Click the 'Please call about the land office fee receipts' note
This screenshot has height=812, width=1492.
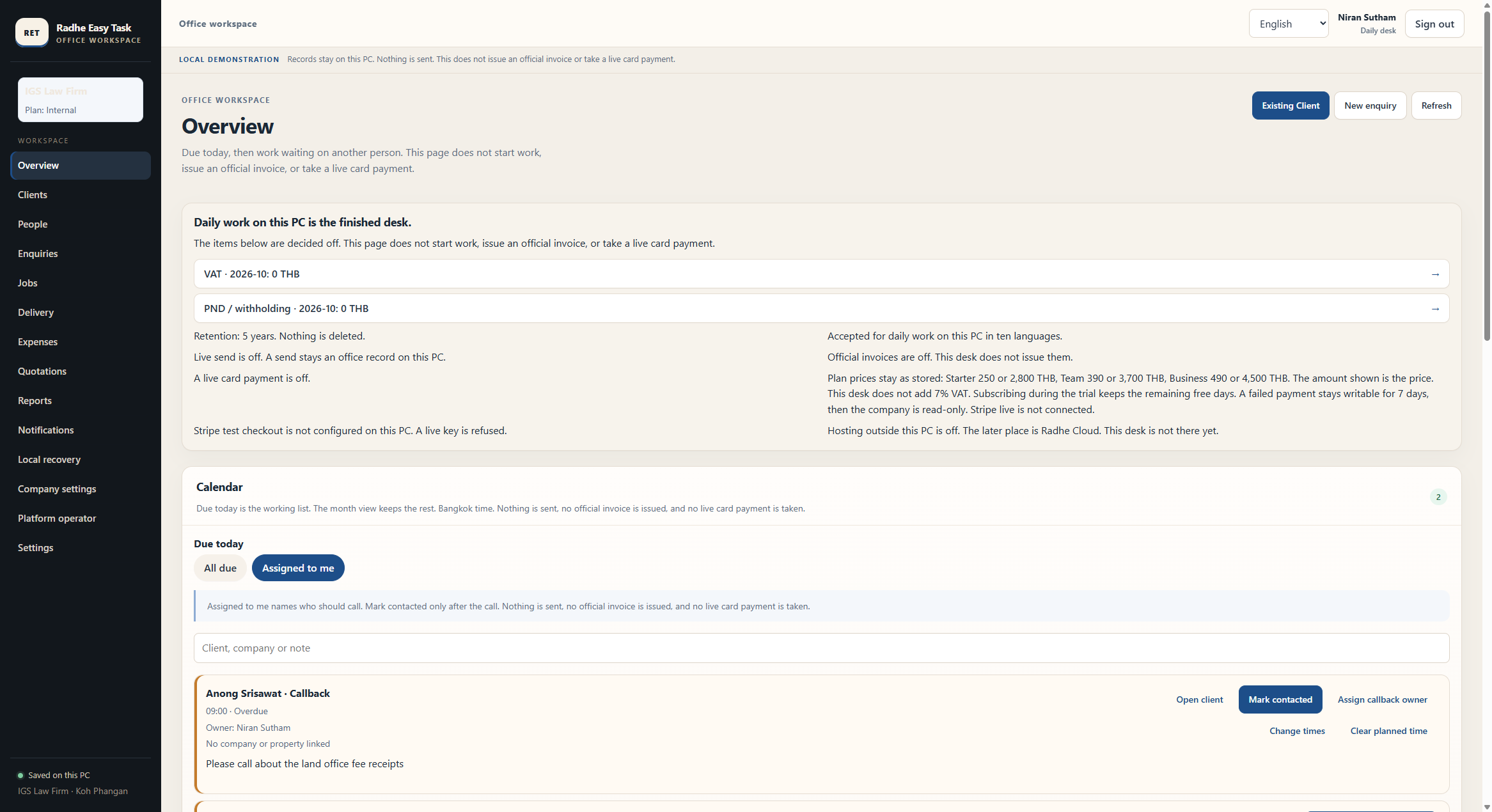304,764
